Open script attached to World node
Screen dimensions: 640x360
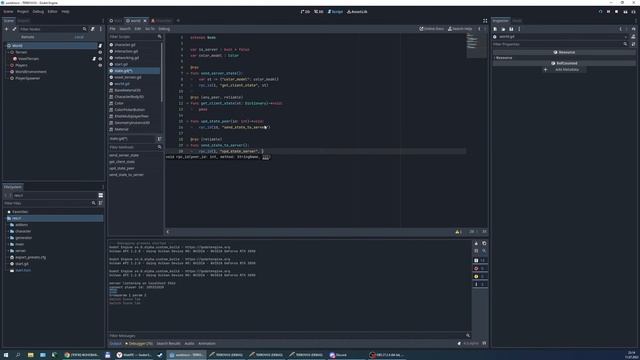tap(100, 46)
